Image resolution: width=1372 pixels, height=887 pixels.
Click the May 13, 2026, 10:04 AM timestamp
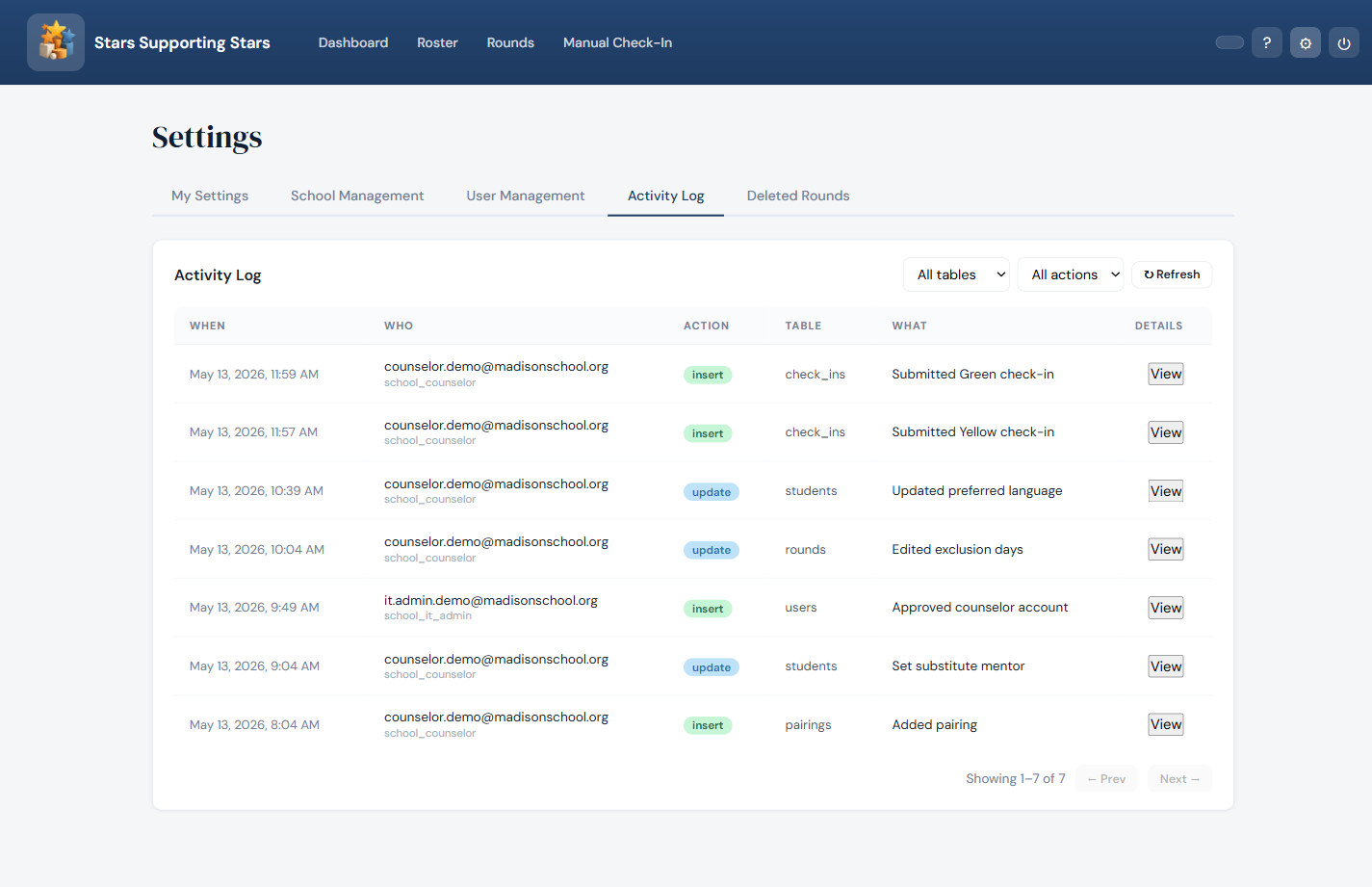point(257,549)
